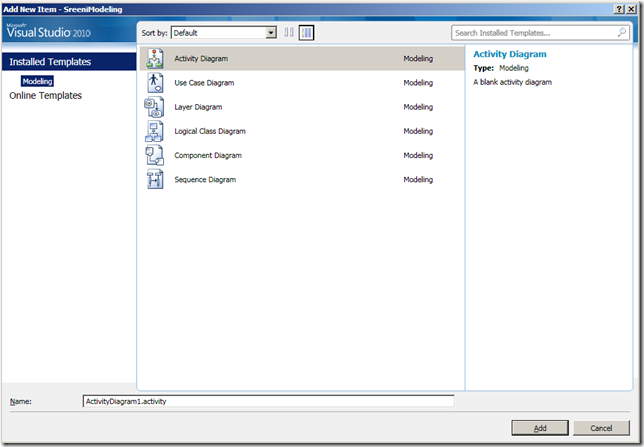Switch to small icons view
644x447 pixels.
pyautogui.click(x=289, y=32)
